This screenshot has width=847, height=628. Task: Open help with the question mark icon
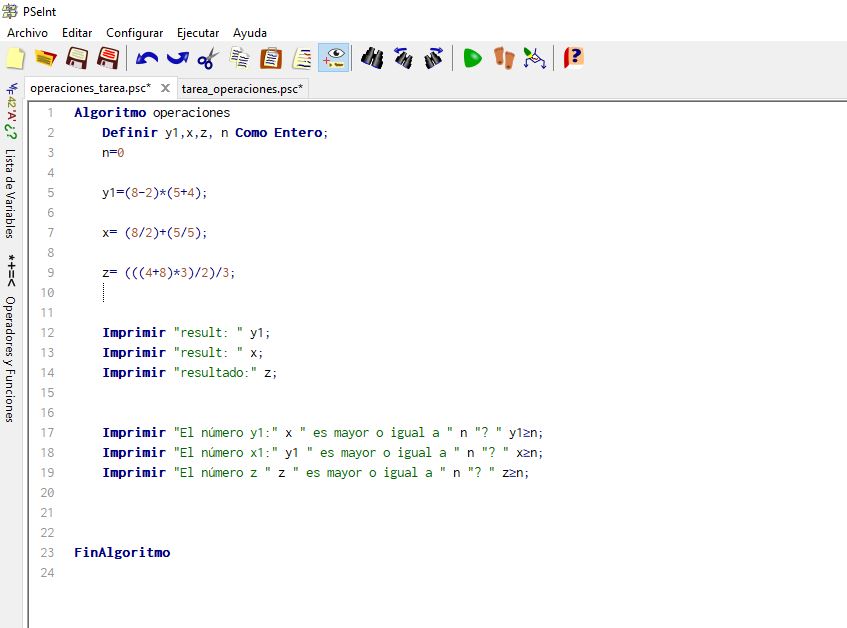(x=574, y=58)
